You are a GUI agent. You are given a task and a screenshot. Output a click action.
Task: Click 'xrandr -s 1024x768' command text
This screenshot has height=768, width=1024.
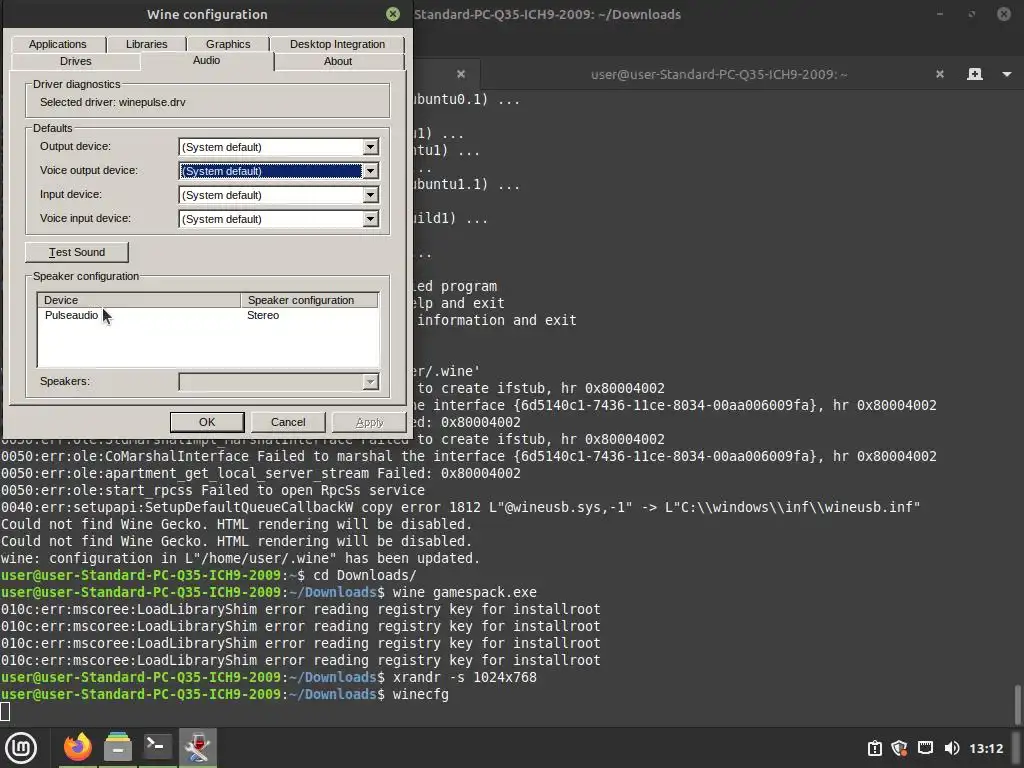click(464, 677)
